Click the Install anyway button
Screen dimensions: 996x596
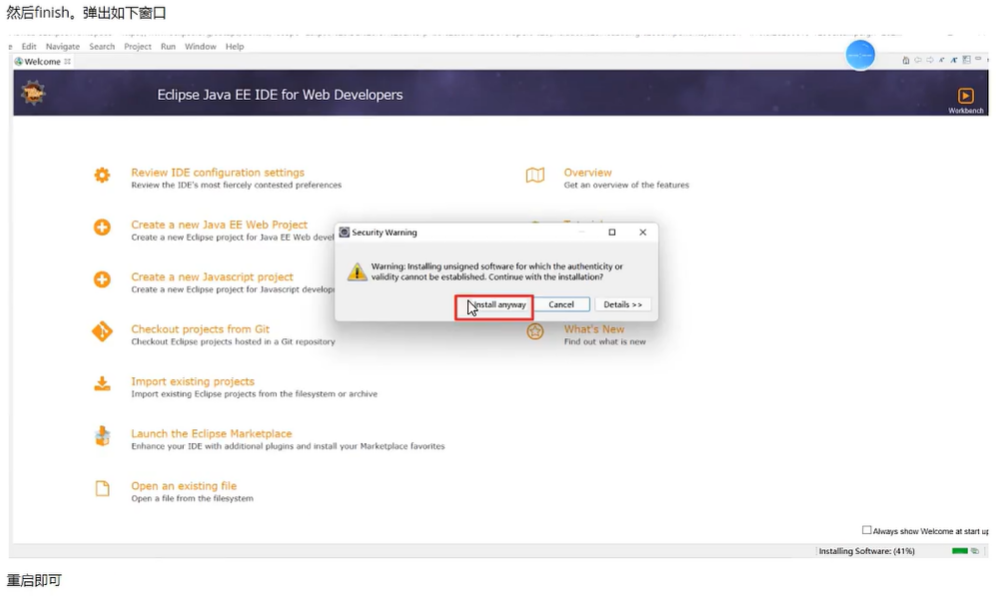point(494,304)
